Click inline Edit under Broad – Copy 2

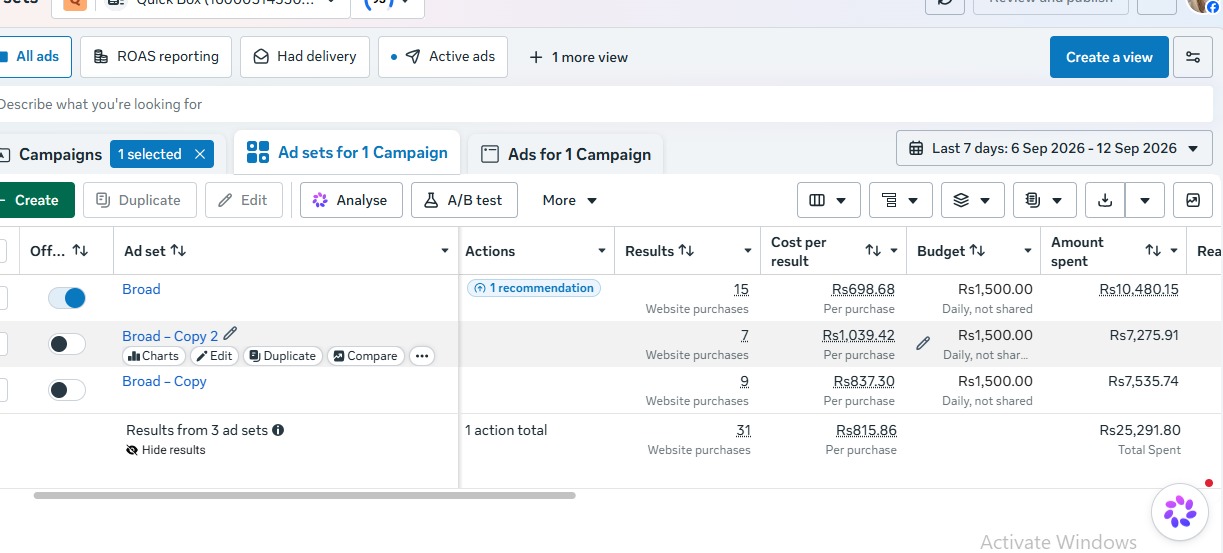pyautogui.click(x=214, y=356)
